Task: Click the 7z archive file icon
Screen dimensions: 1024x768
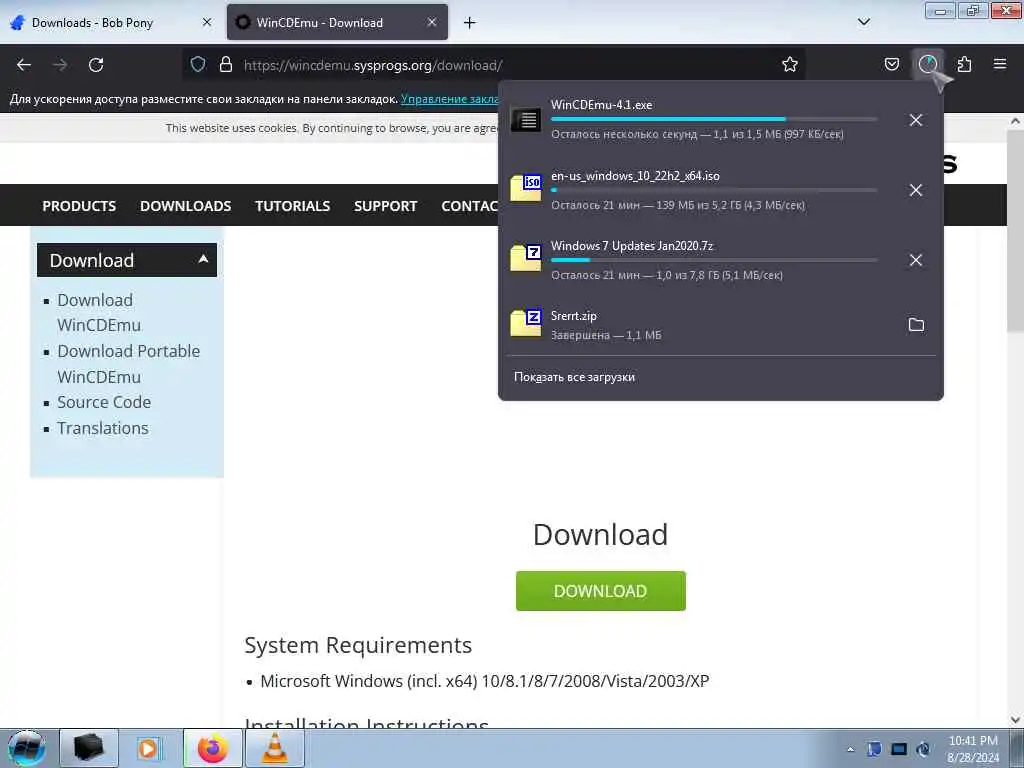Action: 526,258
